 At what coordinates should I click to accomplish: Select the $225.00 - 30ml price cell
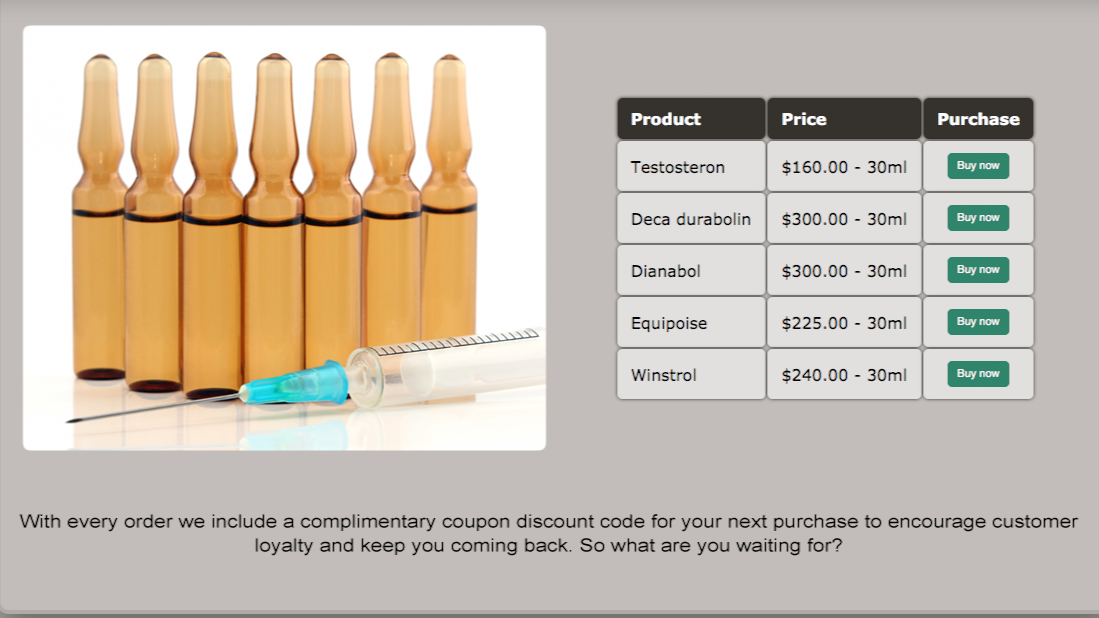point(843,323)
